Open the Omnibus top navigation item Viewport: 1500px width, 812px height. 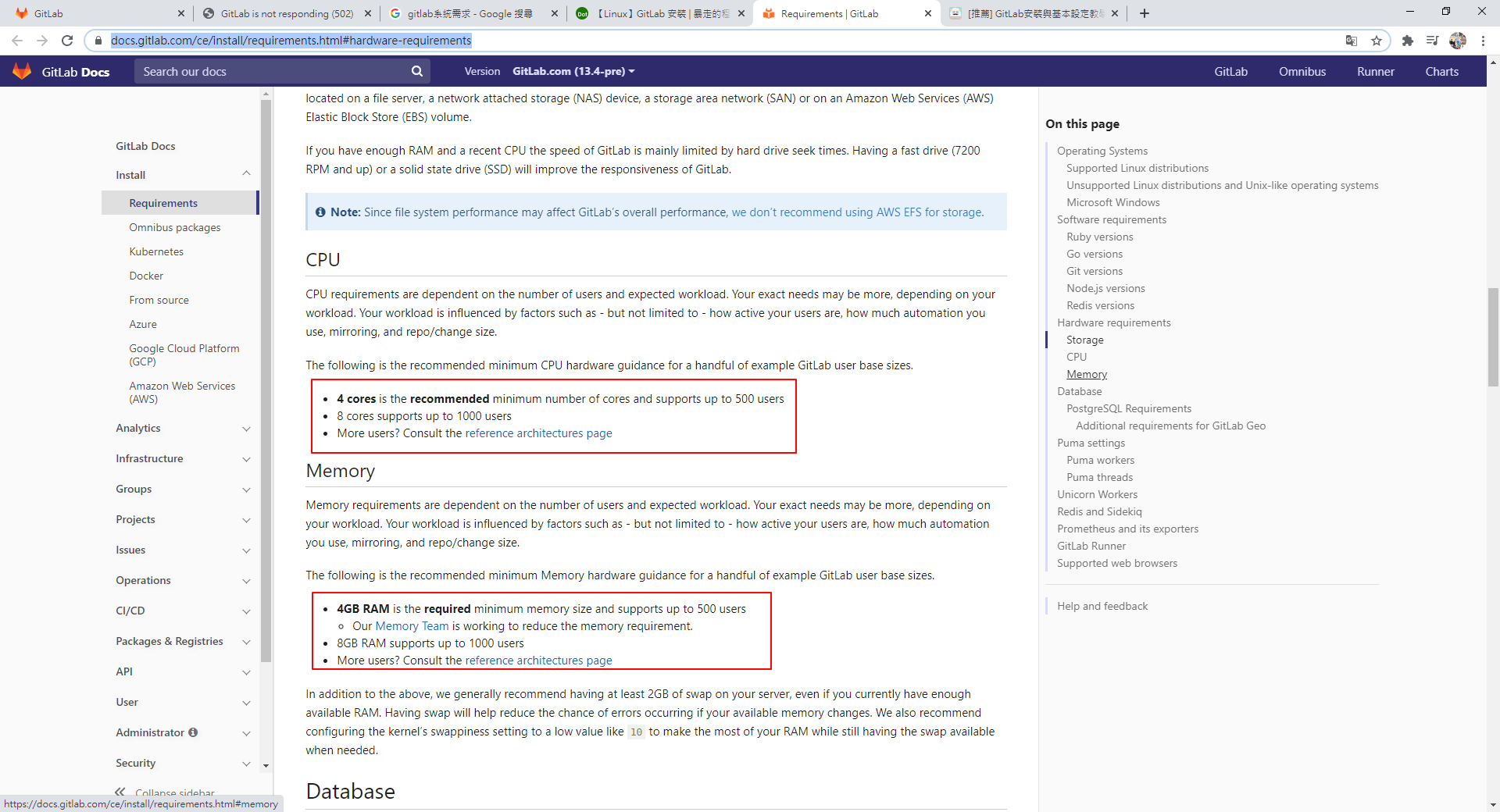[x=1302, y=71]
